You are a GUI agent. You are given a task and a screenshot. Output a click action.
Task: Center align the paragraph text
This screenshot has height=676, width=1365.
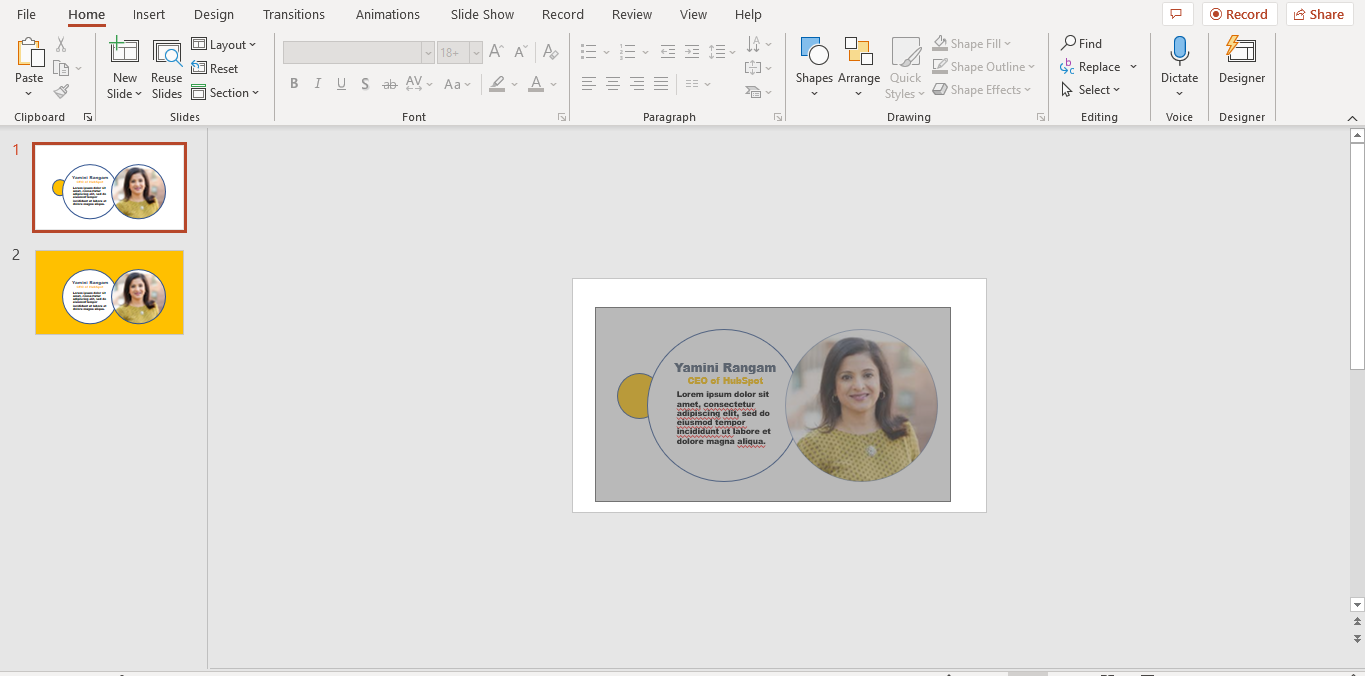612,84
